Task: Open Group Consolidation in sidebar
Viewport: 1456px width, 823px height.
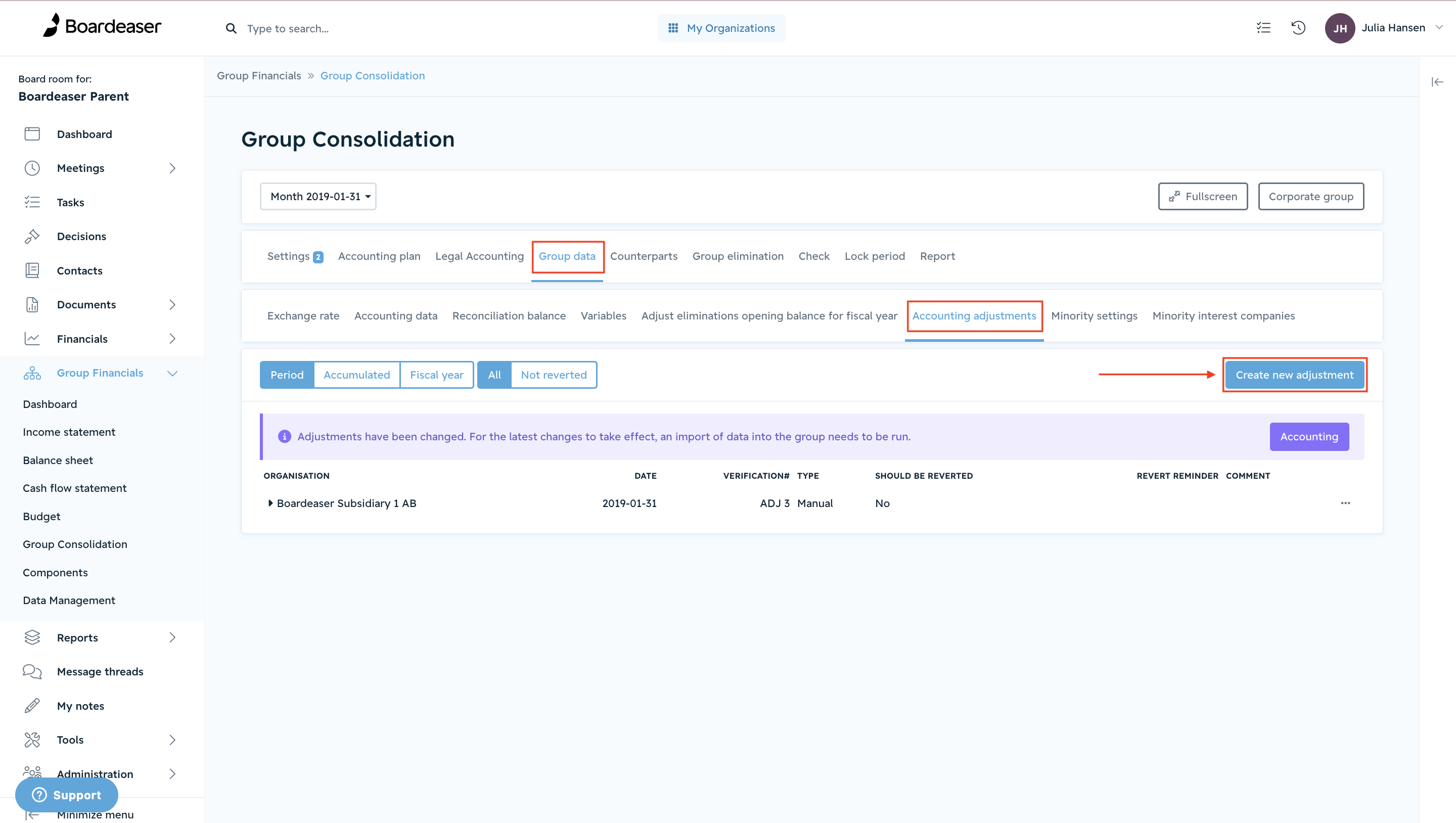Action: (75, 544)
